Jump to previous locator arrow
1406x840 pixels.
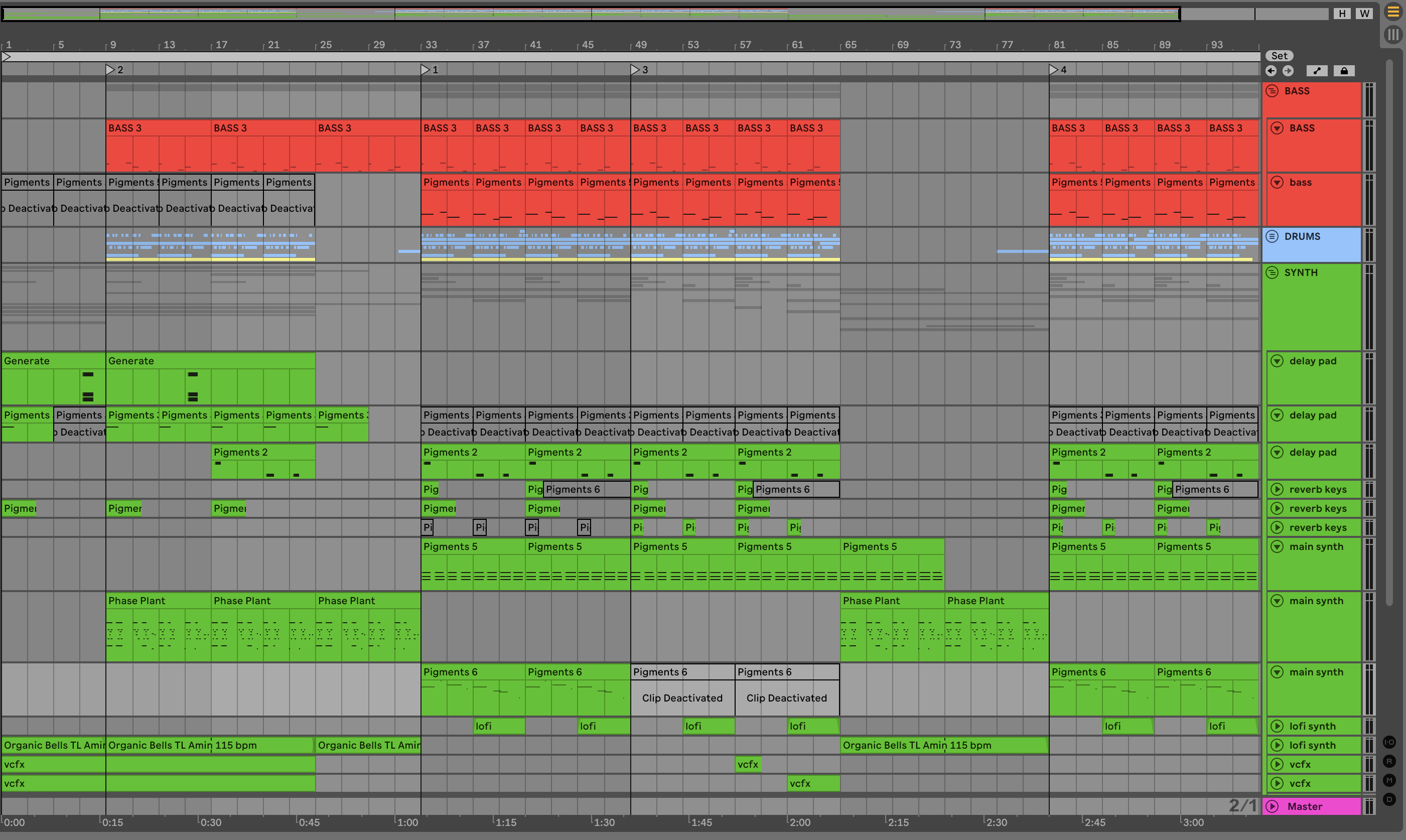pyautogui.click(x=1272, y=71)
